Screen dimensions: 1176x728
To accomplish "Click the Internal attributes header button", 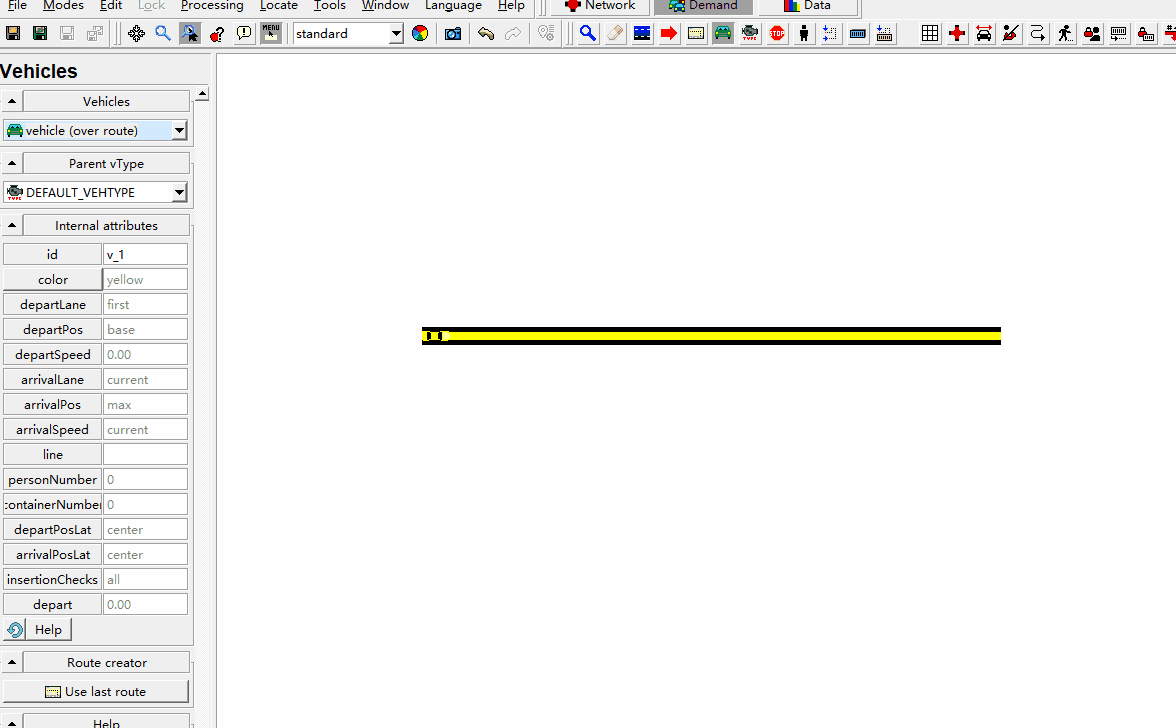I will (x=106, y=226).
